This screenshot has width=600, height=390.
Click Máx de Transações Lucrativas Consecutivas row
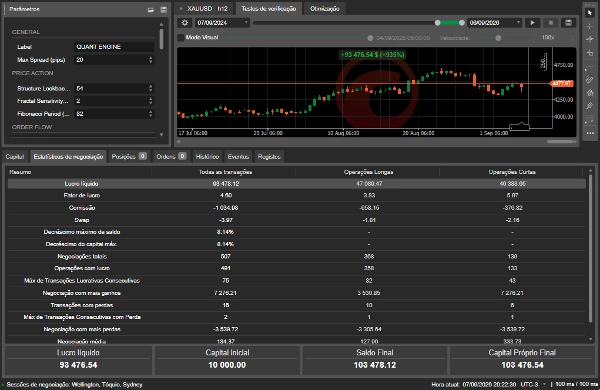coord(297,281)
